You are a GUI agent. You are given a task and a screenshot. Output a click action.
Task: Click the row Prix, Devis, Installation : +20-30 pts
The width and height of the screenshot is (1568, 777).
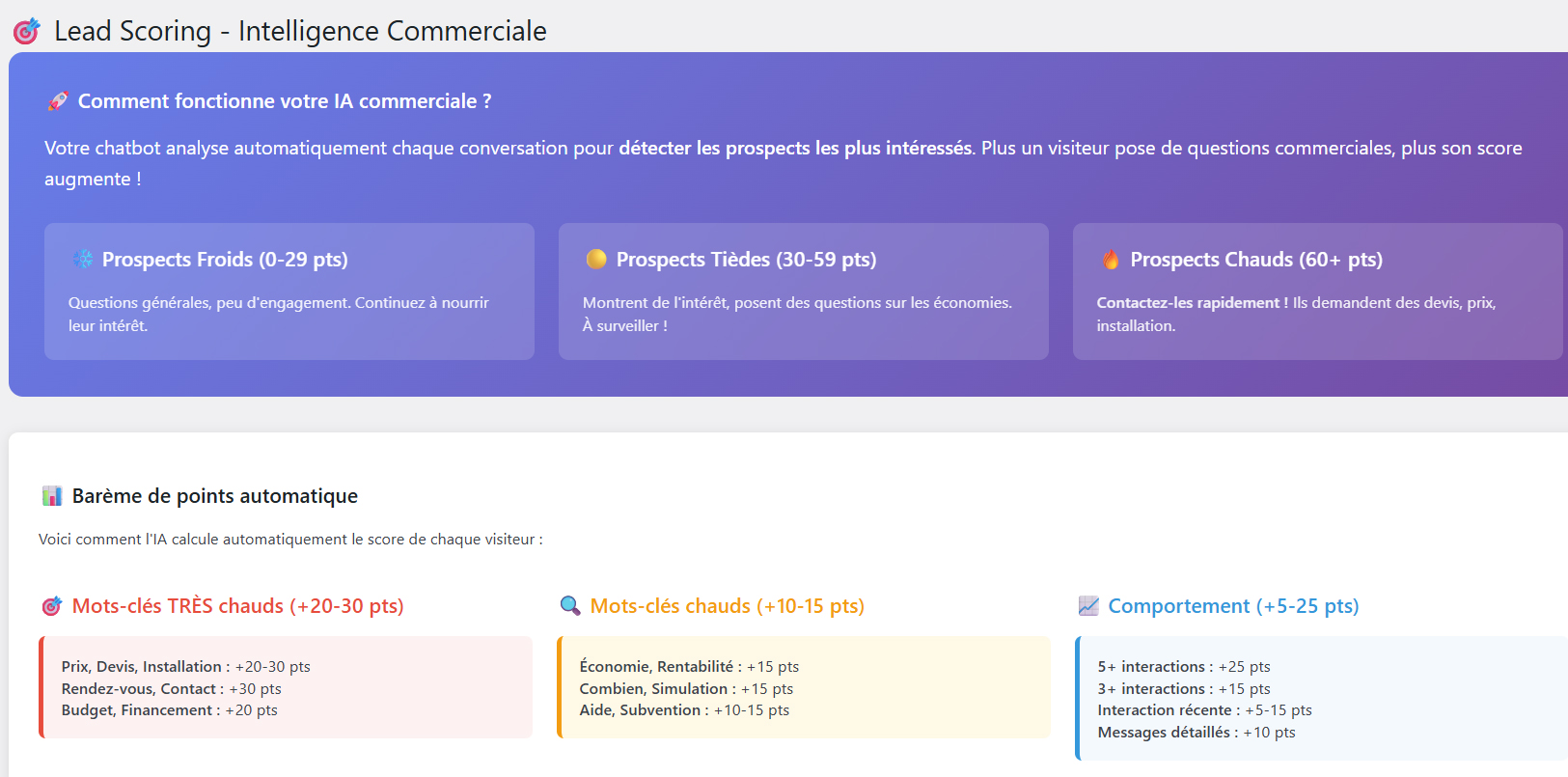pyautogui.click(x=186, y=667)
